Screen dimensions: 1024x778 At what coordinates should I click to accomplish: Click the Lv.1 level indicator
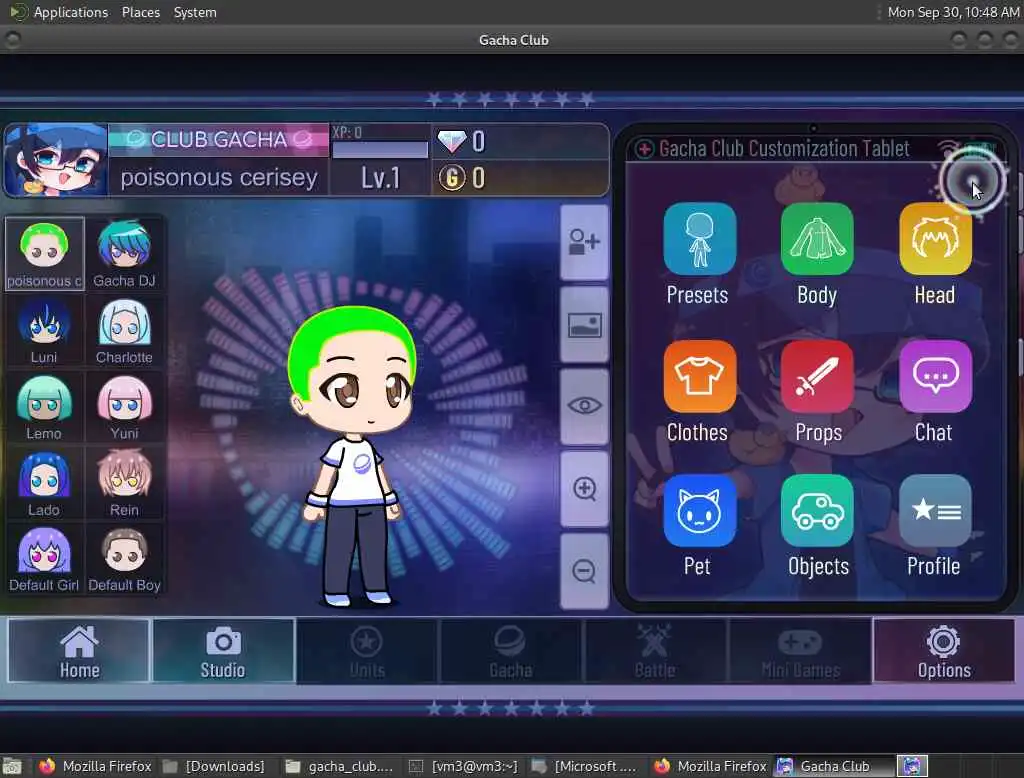click(x=380, y=178)
